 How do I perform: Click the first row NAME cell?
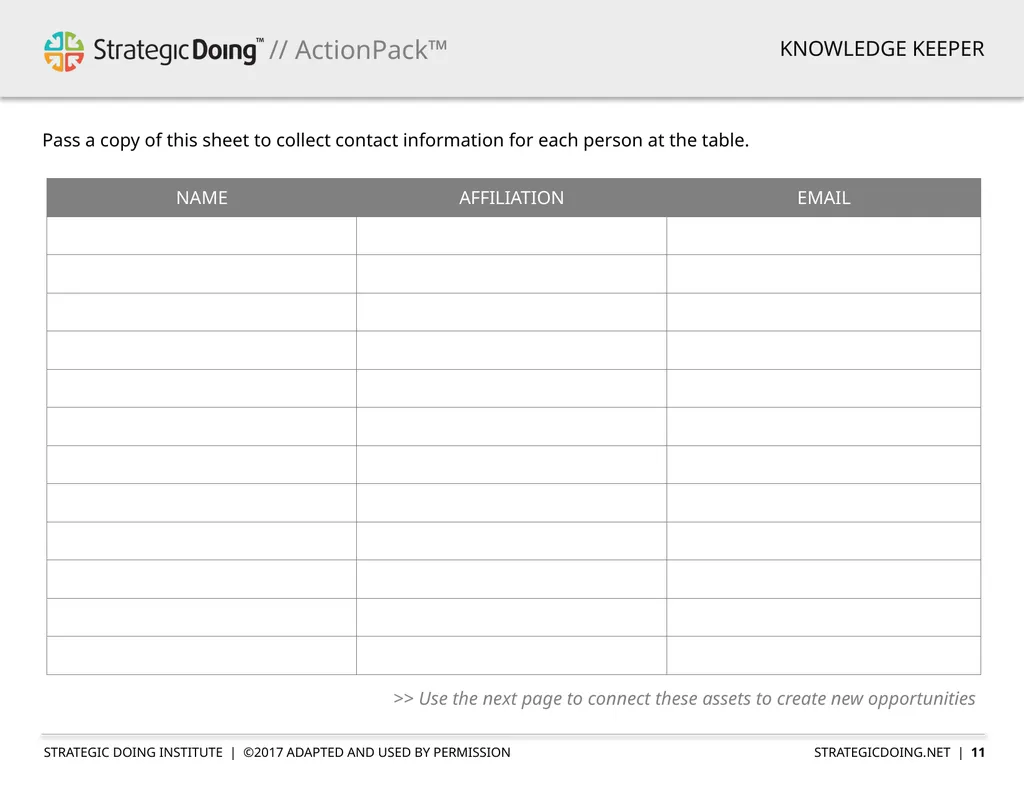pos(202,236)
